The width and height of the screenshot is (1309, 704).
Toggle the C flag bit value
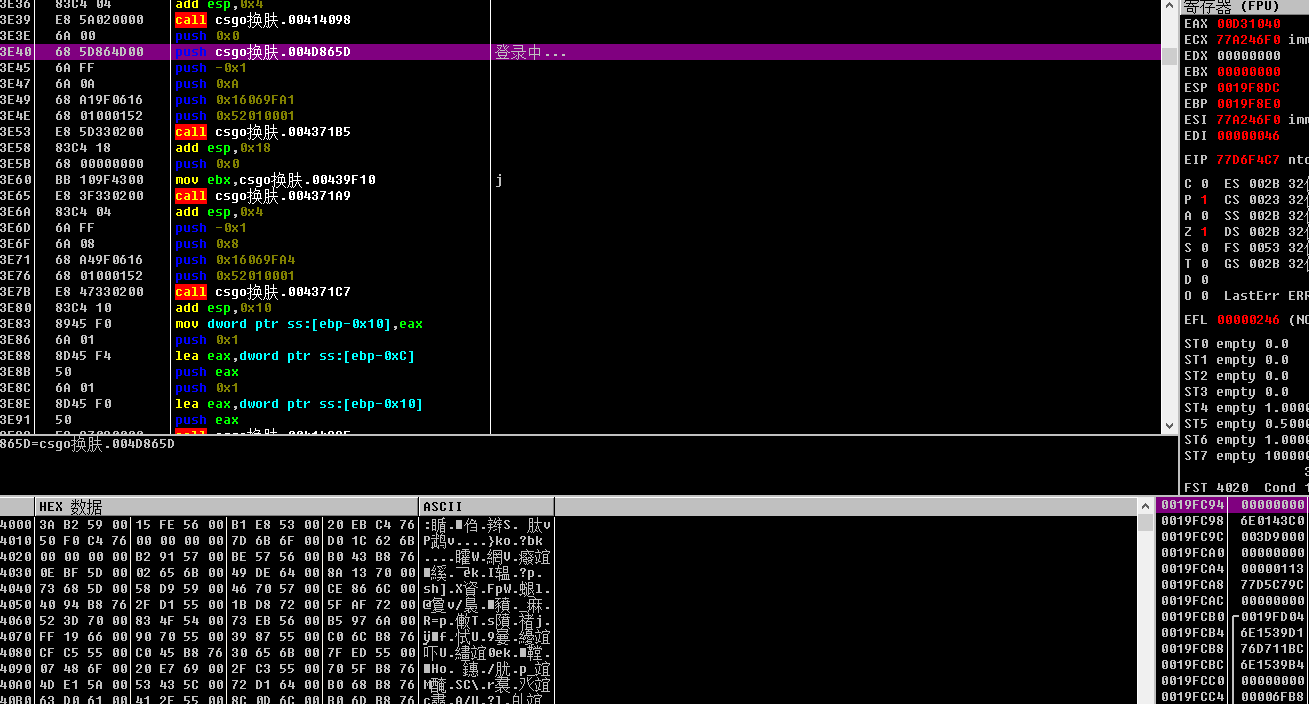point(1204,184)
